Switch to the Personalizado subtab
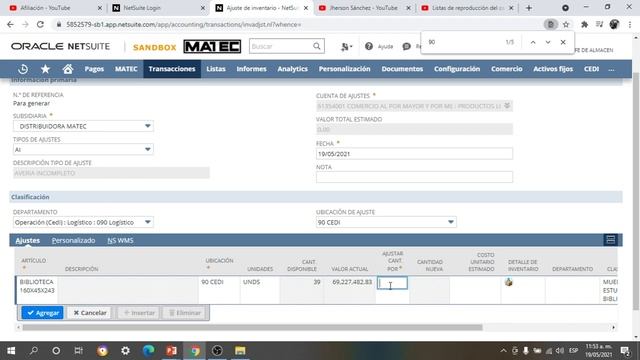This screenshot has width=640, height=360. click(x=73, y=240)
